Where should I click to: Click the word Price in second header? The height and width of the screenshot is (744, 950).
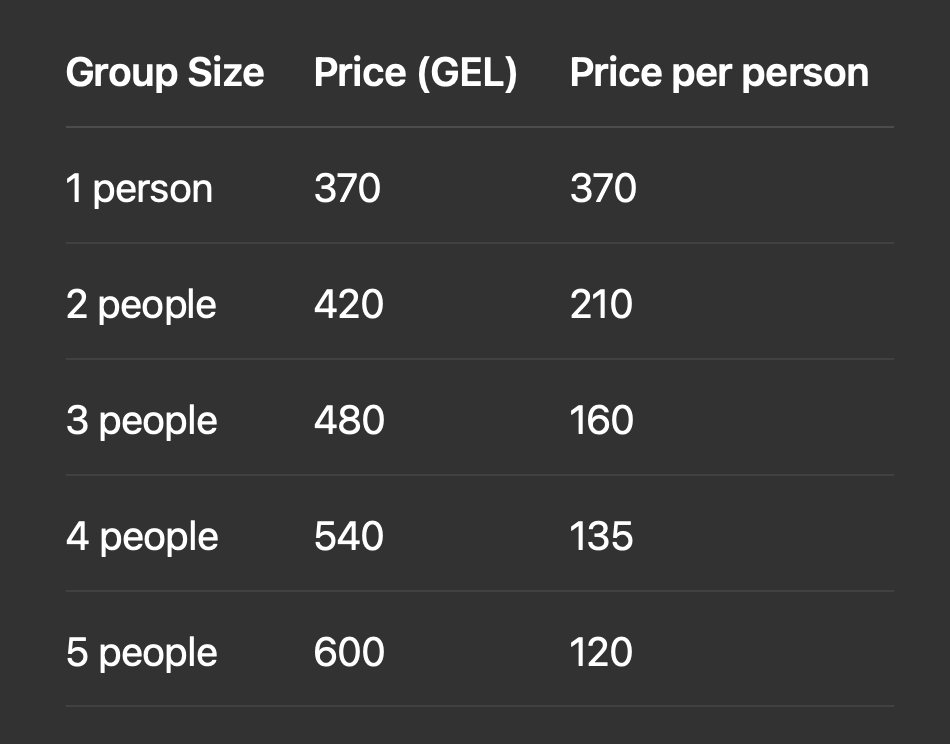(x=360, y=73)
